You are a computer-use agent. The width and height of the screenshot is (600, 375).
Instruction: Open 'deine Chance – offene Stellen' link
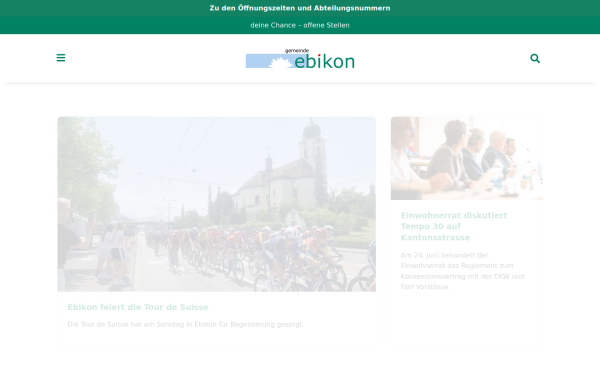(x=300, y=25)
